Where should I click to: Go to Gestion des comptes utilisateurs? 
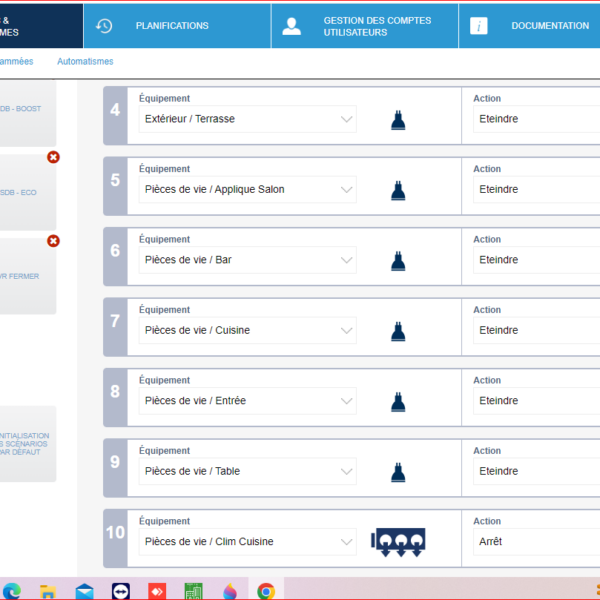pos(363,26)
